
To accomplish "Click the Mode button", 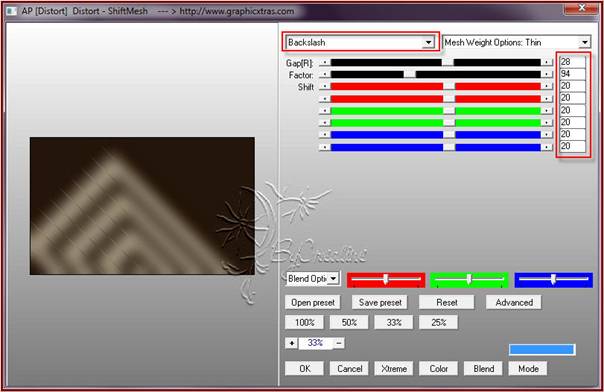I will click(x=528, y=369).
